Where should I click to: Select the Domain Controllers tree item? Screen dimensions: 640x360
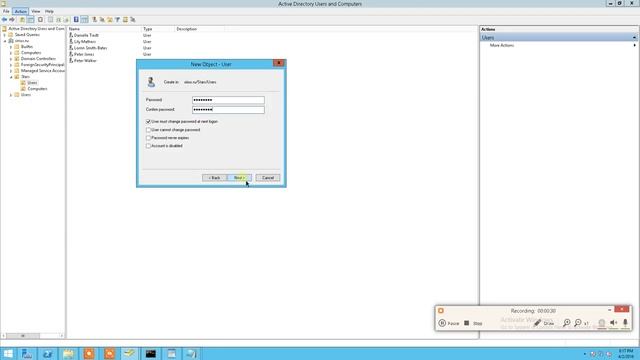[38, 59]
